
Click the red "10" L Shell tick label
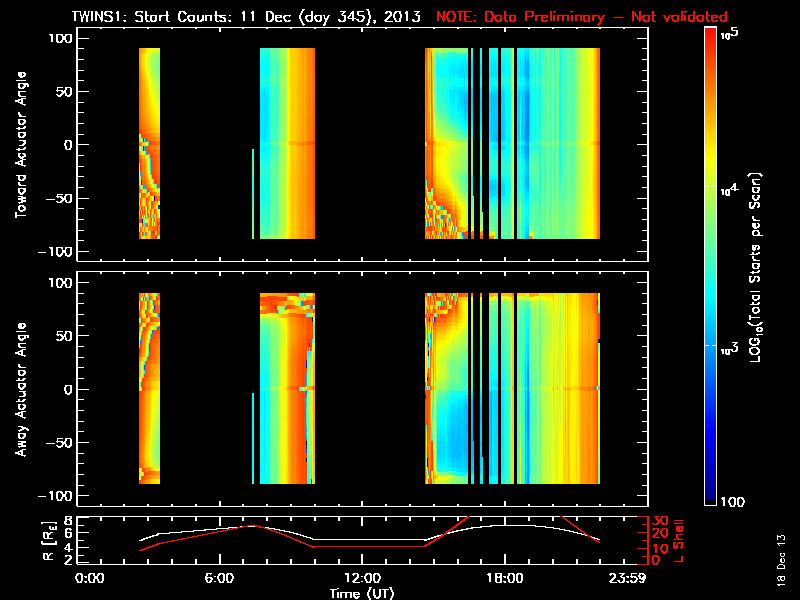(x=660, y=549)
